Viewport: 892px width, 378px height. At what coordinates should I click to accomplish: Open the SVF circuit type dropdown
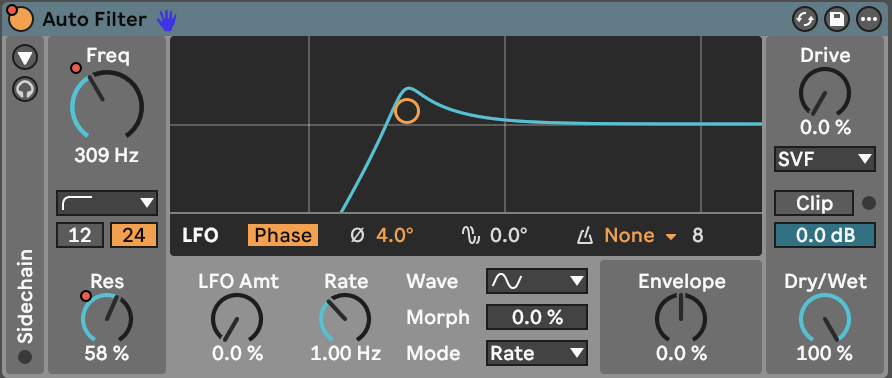[x=824, y=159]
